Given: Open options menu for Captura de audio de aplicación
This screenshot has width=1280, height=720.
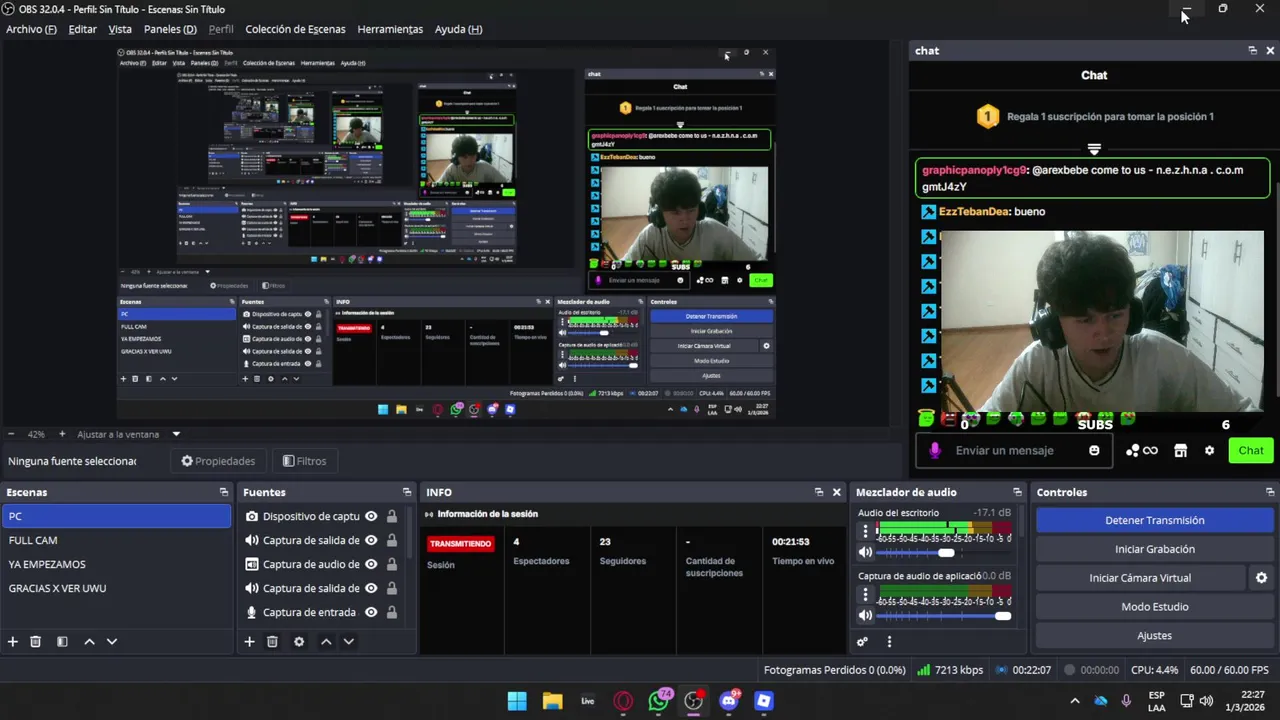Looking at the screenshot, I should click(866, 595).
